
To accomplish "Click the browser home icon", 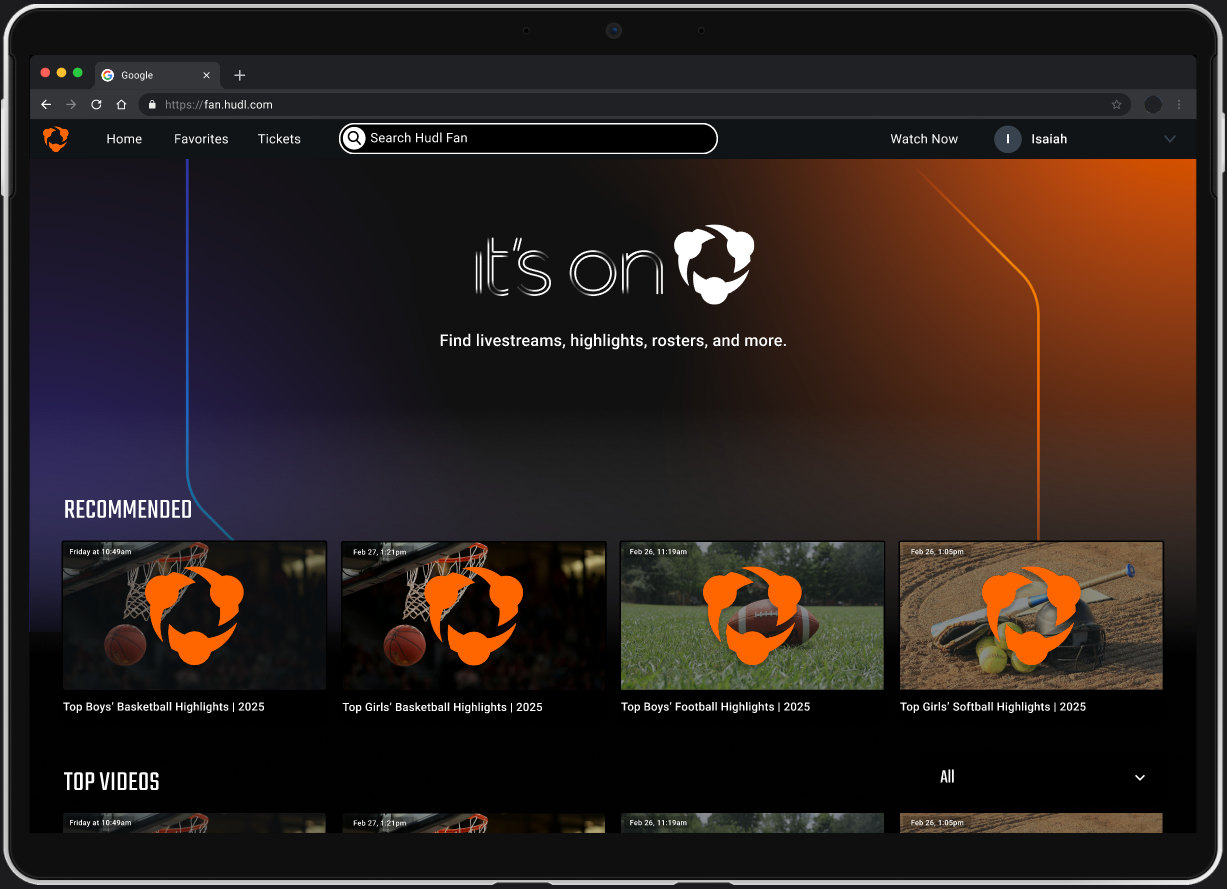I will [121, 104].
